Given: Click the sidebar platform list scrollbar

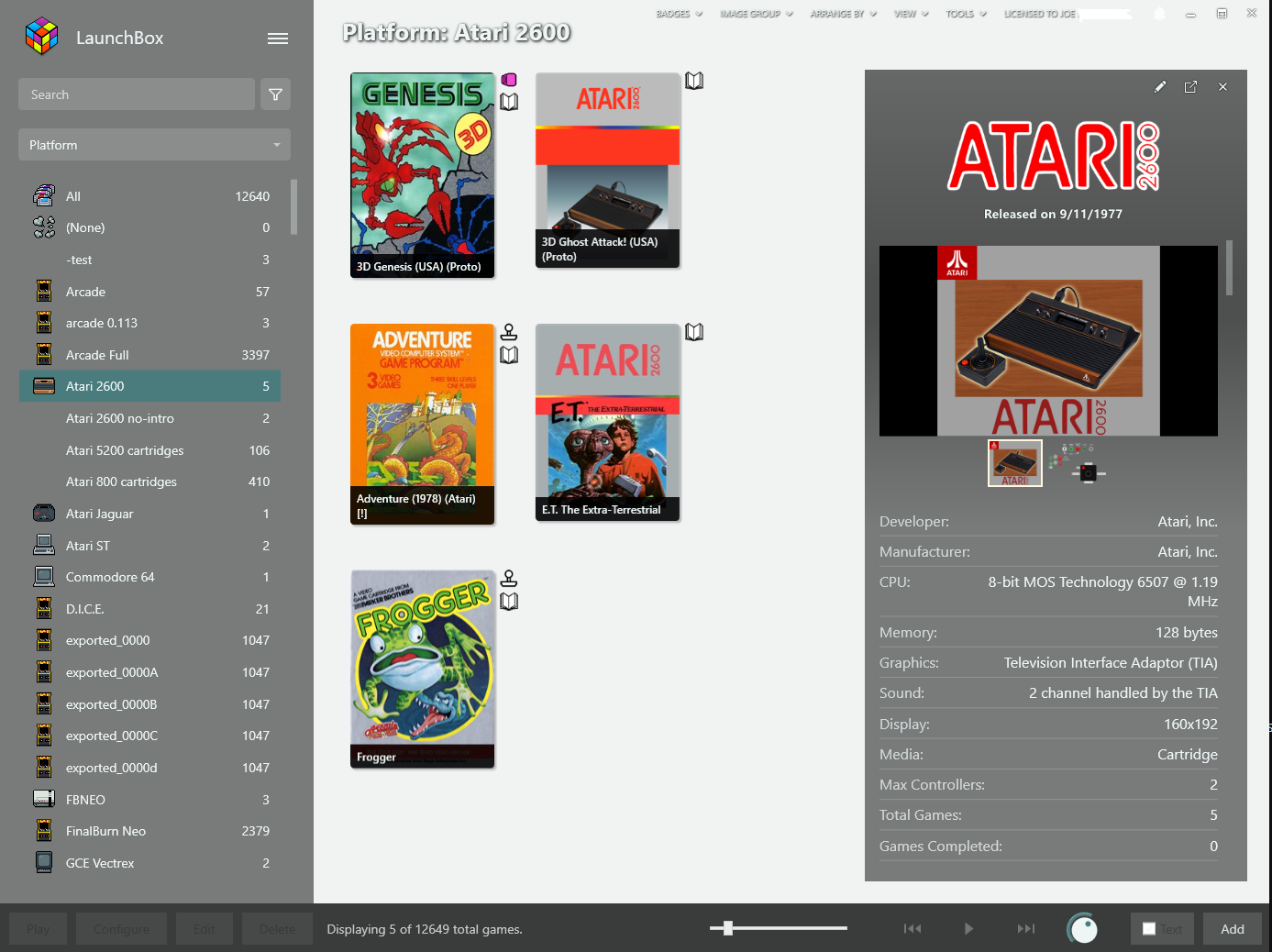Looking at the screenshot, I should coord(294,206).
